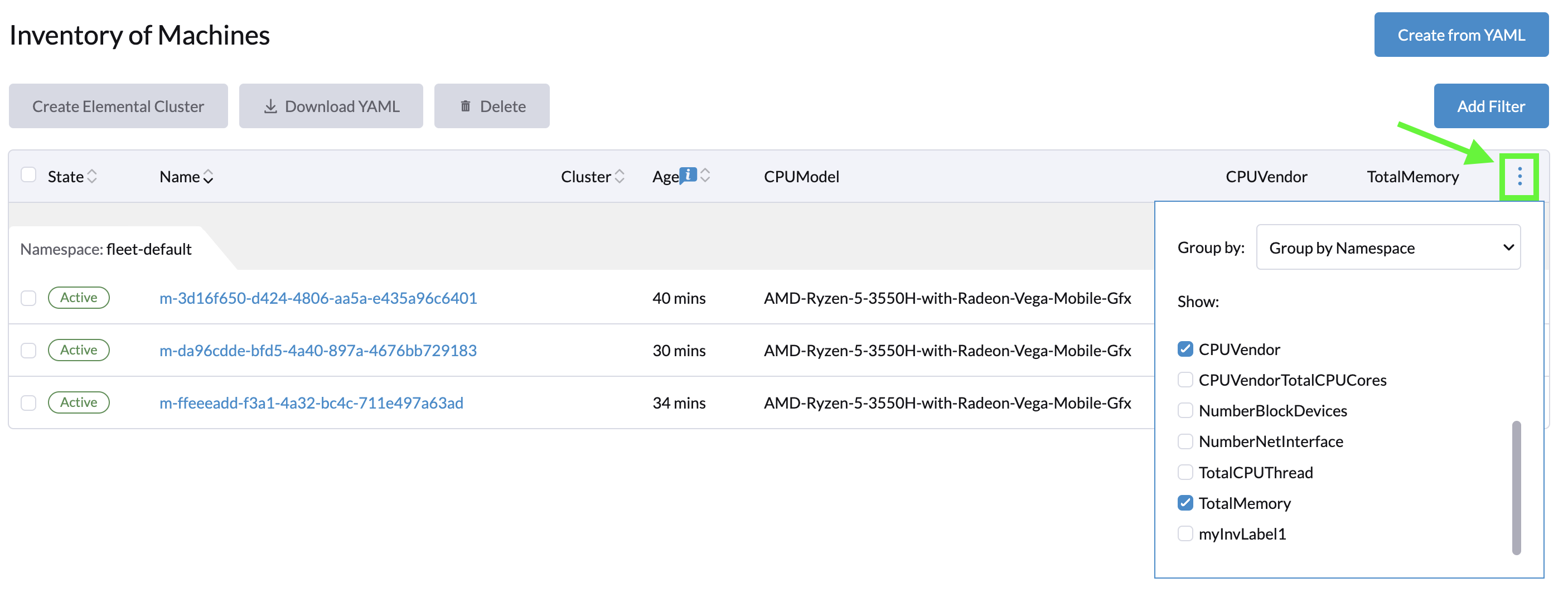
Task: Sort the table by Cluster column
Action: coord(620,176)
